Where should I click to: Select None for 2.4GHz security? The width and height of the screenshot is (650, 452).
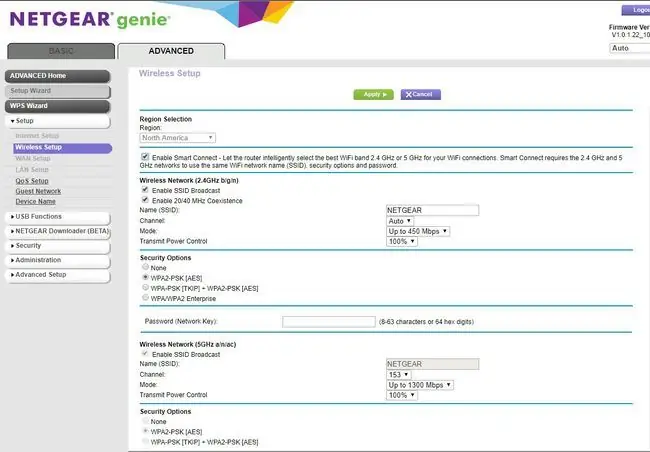[146, 267]
